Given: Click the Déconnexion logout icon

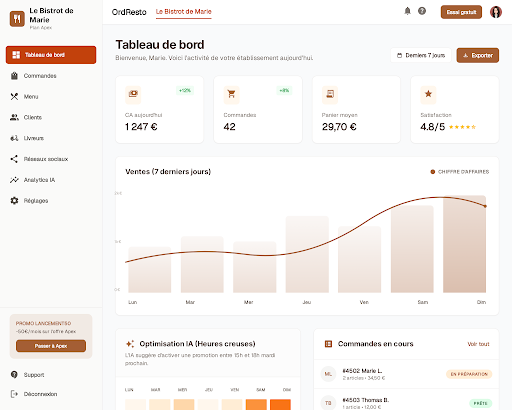Looking at the screenshot, I should tap(14, 394).
